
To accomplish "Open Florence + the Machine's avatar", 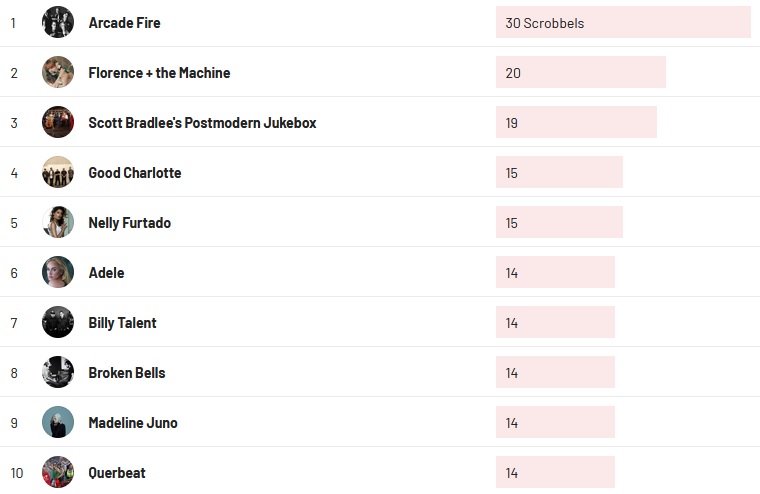I will pyautogui.click(x=58, y=72).
